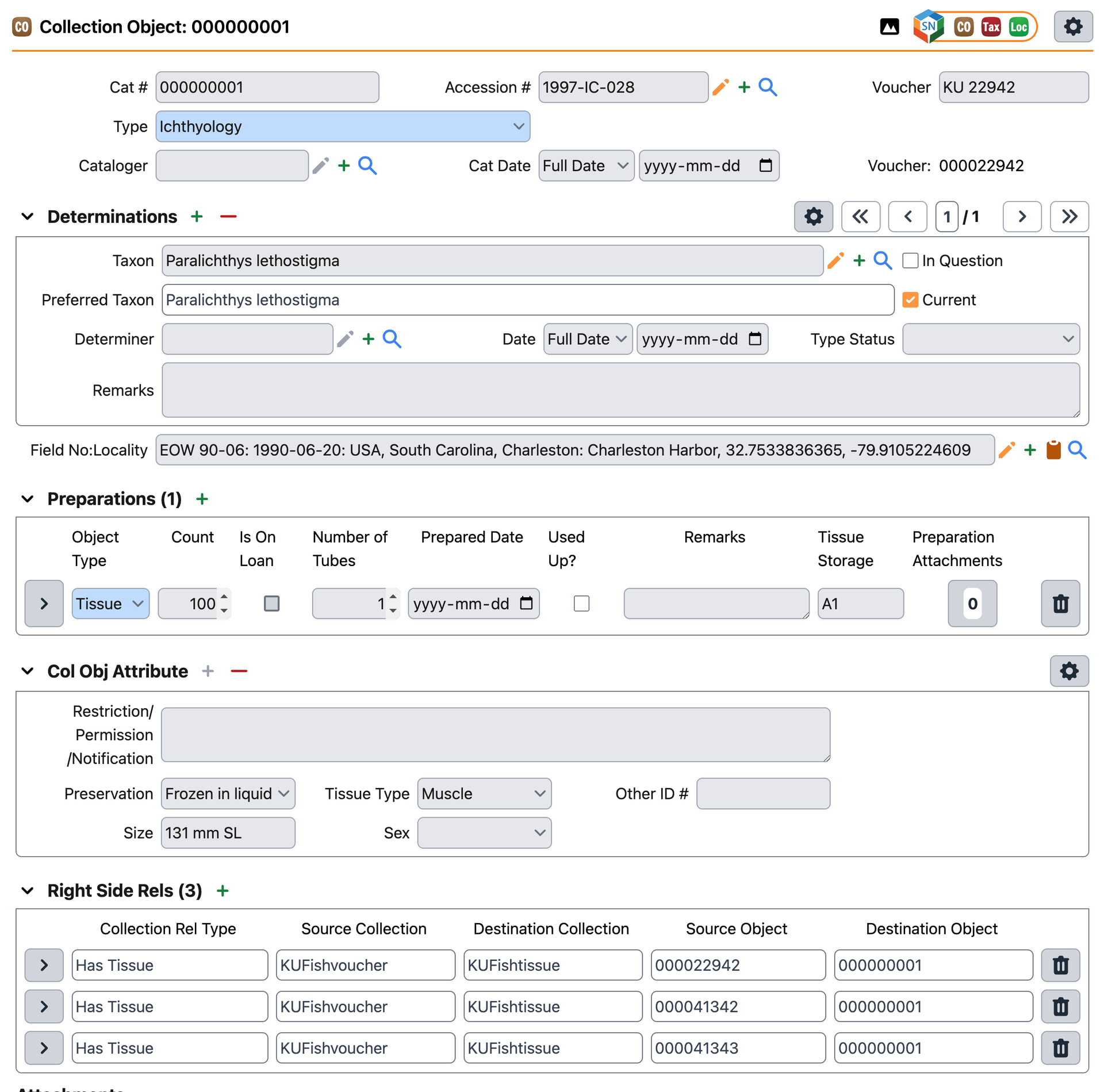Viewport: 1104px width, 1092px height.
Task: Search for Taxon with magnifier icon
Action: [x=883, y=261]
